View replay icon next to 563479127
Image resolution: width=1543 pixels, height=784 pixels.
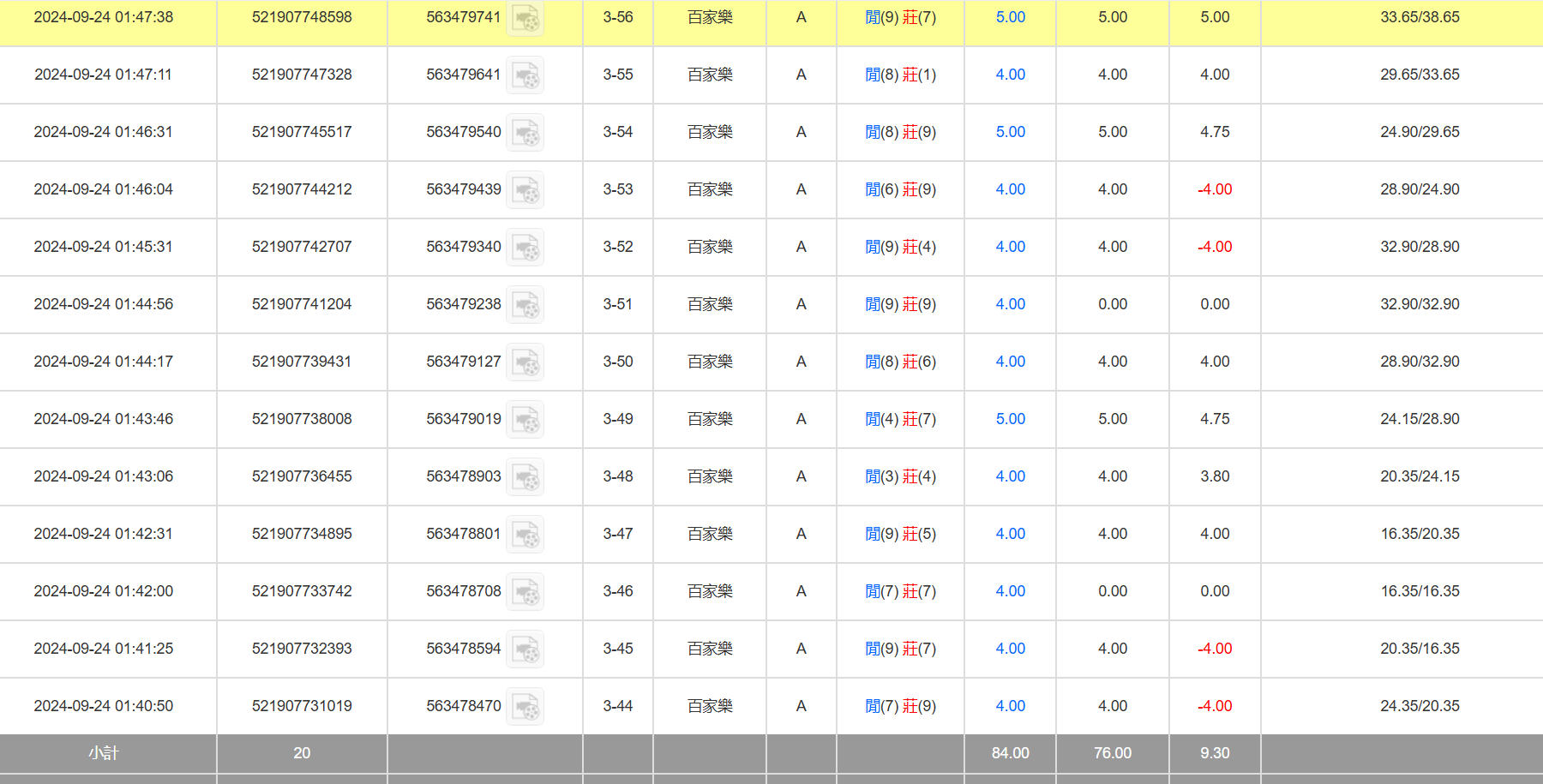525,362
